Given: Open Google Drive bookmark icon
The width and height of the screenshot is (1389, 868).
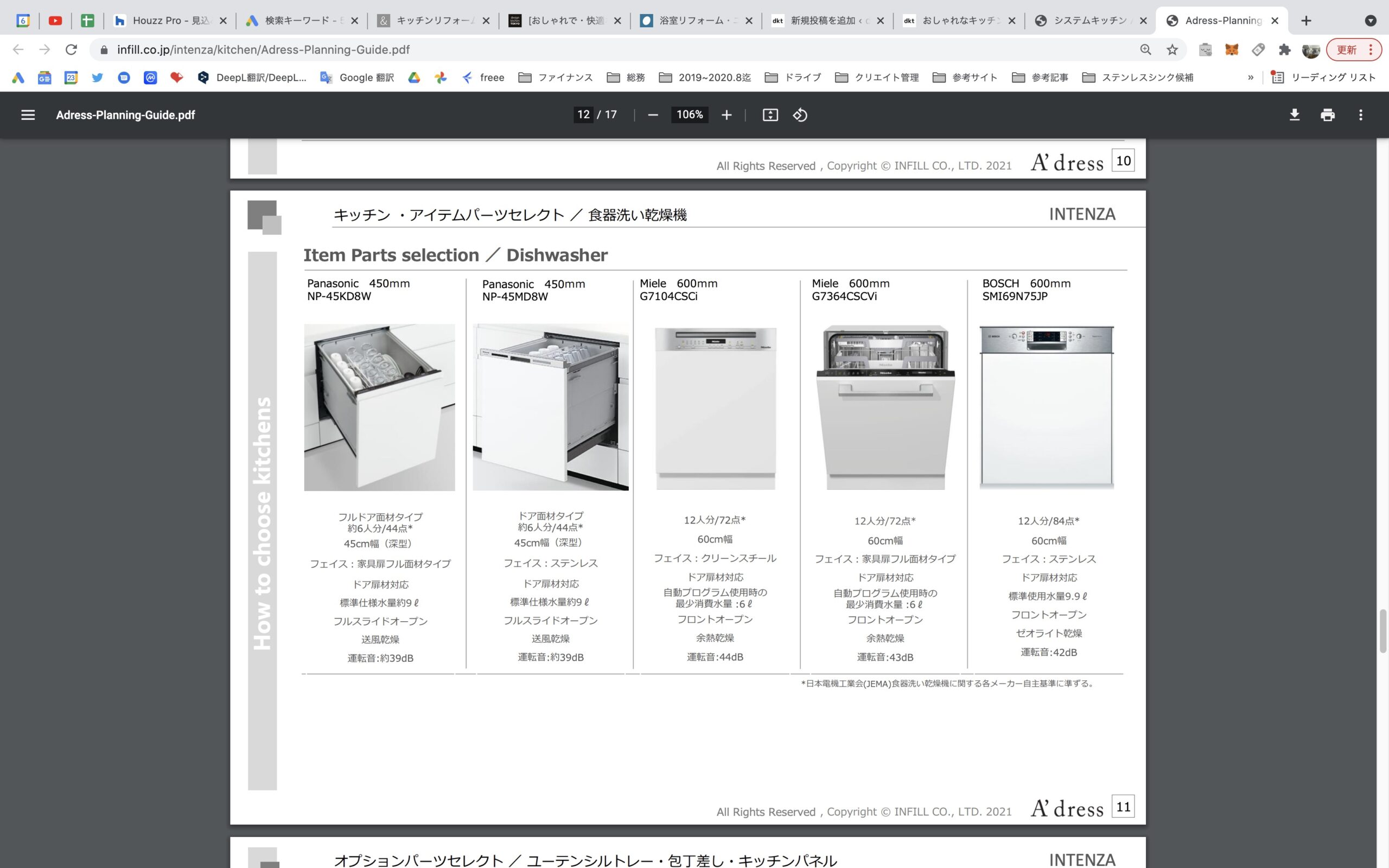Looking at the screenshot, I should (x=414, y=78).
